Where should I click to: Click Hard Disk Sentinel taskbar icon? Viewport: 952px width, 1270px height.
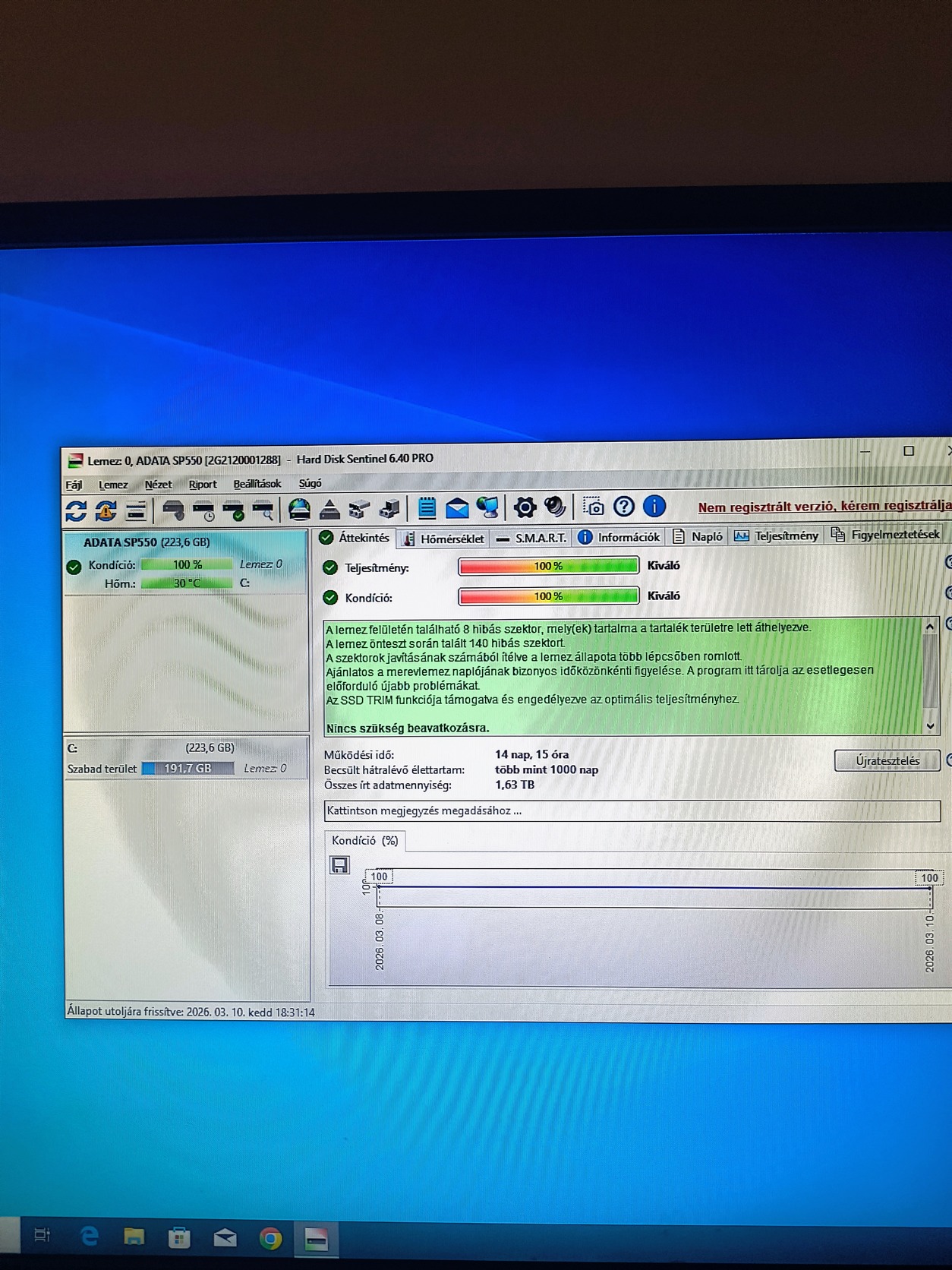pos(317,1240)
